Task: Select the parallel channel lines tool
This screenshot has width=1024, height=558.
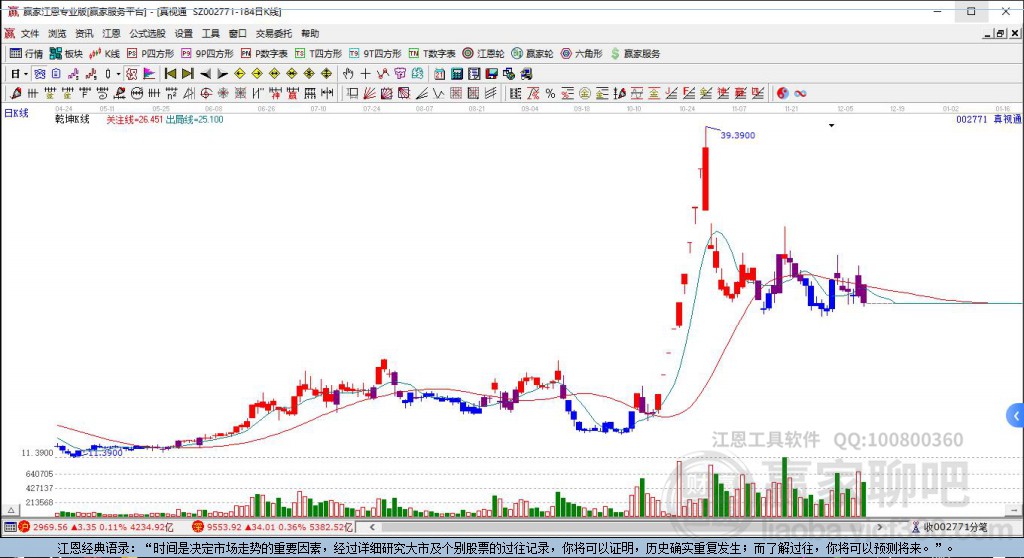Action: tap(491, 93)
